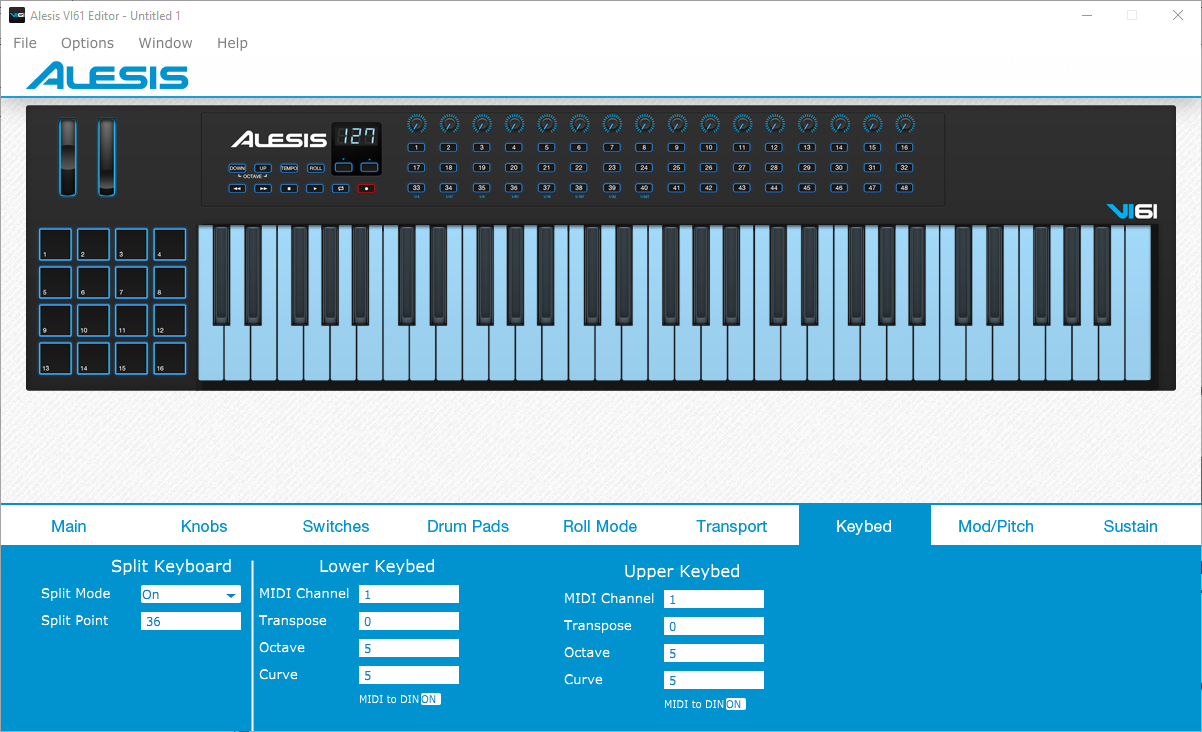Select the ROLL button on the keyboard
This screenshot has width=1202, height=732.
click(315, 168)
